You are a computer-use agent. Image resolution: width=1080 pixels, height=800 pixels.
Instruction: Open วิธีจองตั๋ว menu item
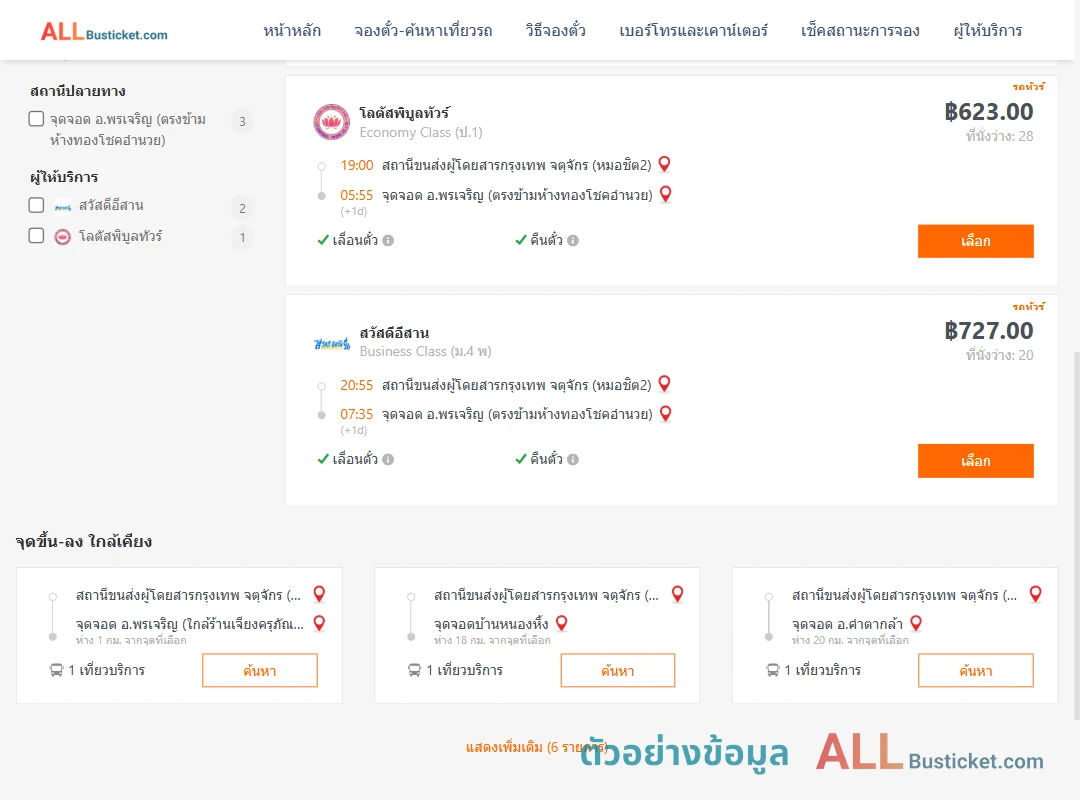555,30
